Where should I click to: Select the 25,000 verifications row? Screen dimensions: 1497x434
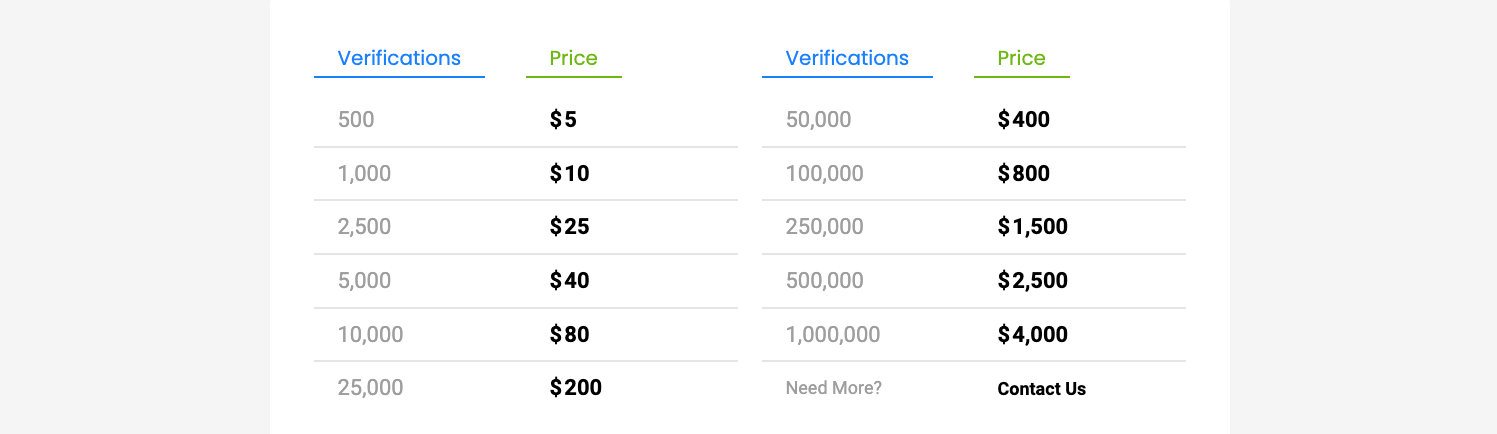pos(370,388)
